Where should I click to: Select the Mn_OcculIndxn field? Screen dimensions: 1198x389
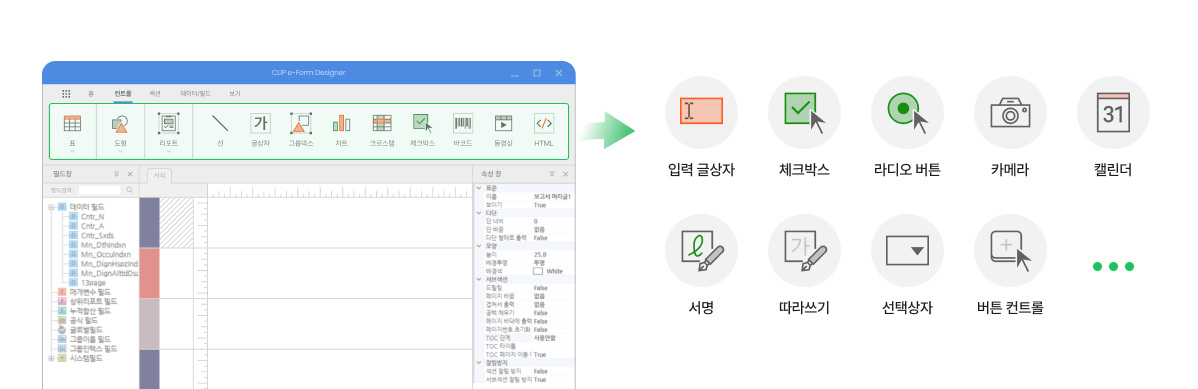tap(105, 254)
